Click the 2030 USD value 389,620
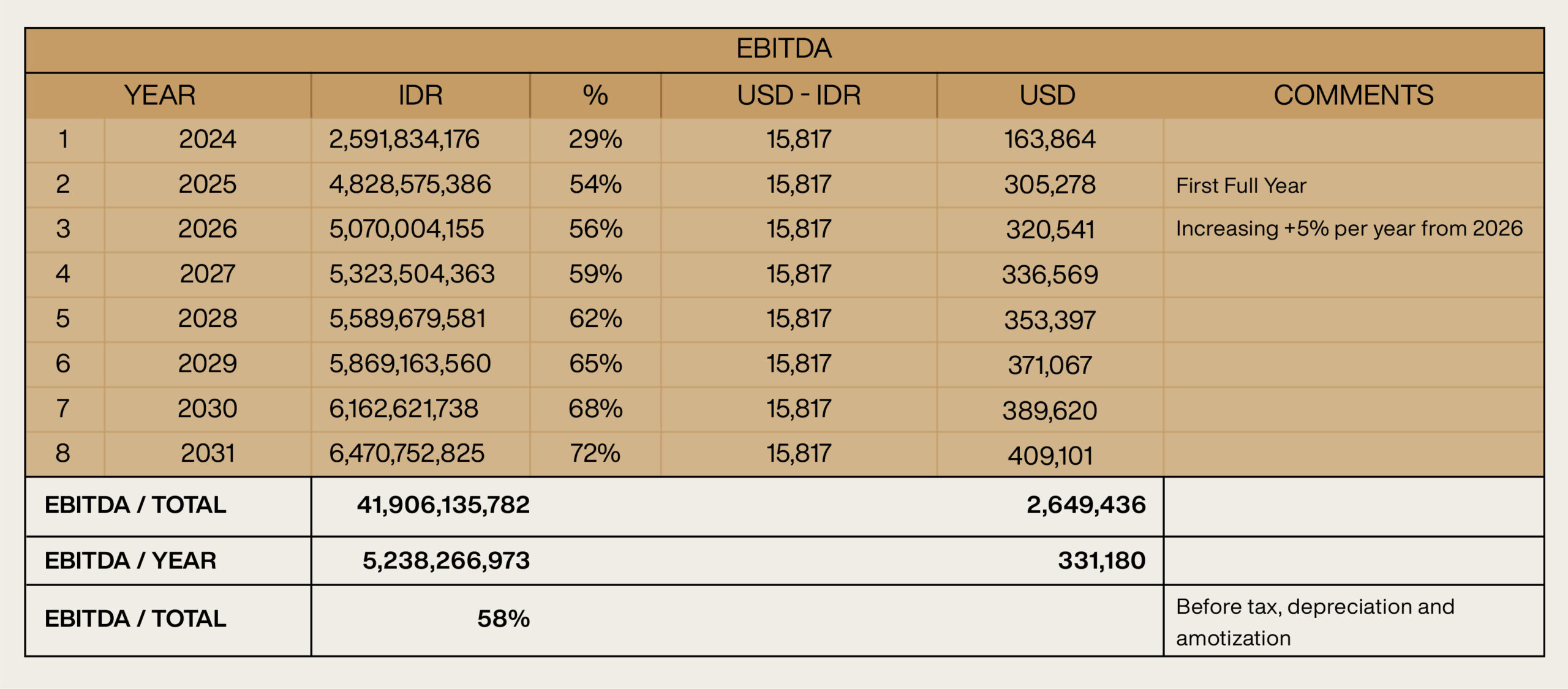This screenshot has width=1568, height=689. [1050, 410]
